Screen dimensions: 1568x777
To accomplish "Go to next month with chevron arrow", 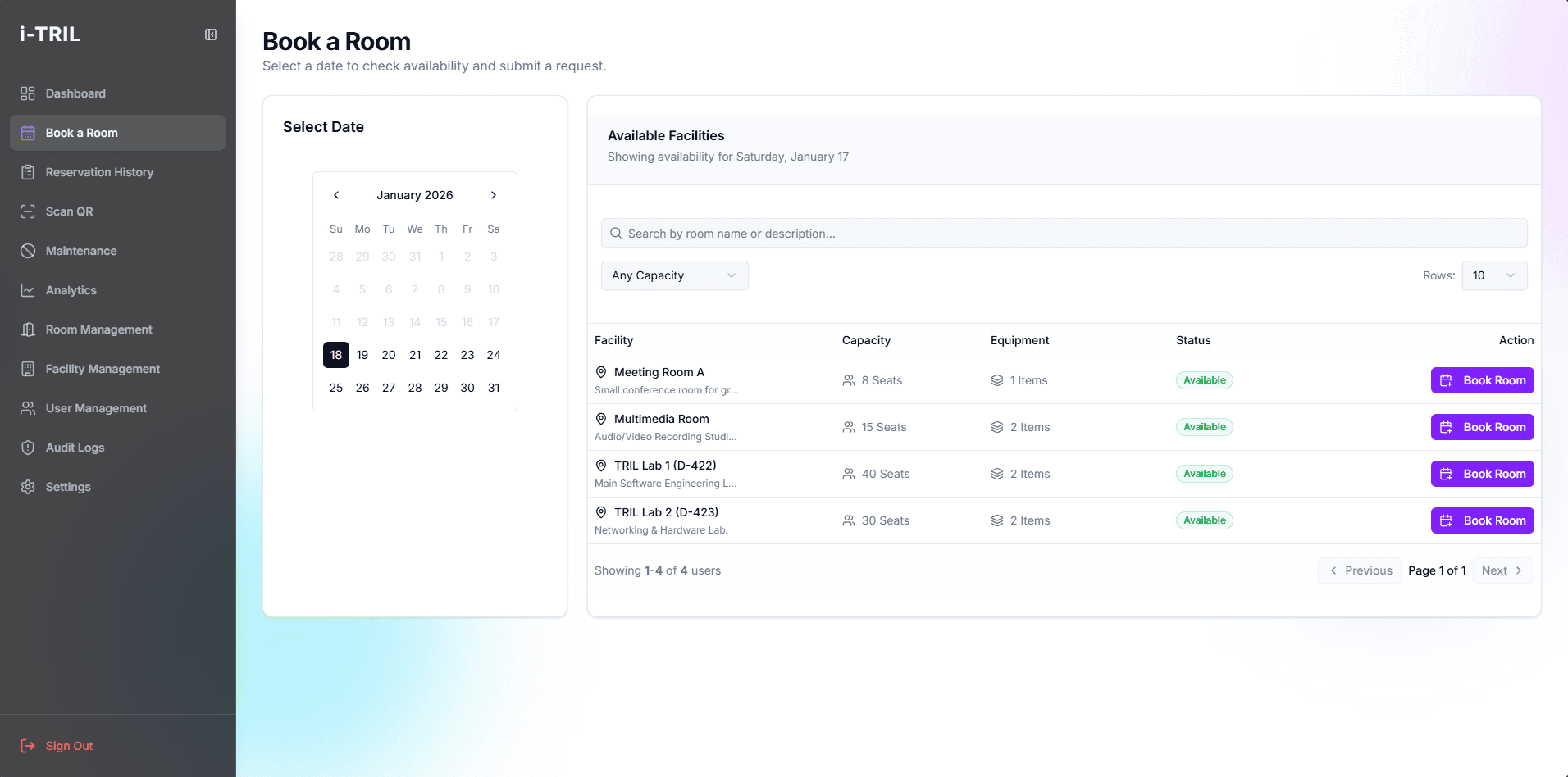I will pyautogui.click(x=493, y=195).
